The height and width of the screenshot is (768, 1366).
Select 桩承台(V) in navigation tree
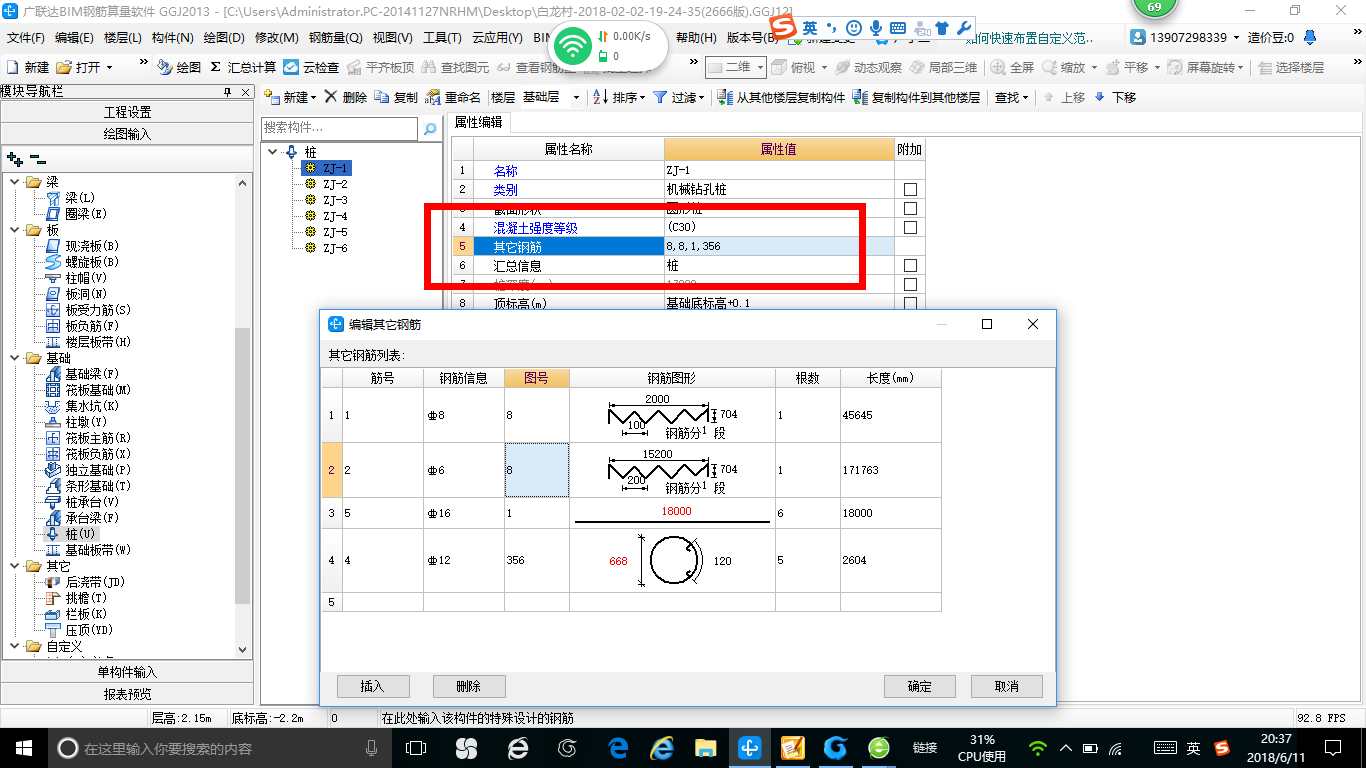coord(92,502)
